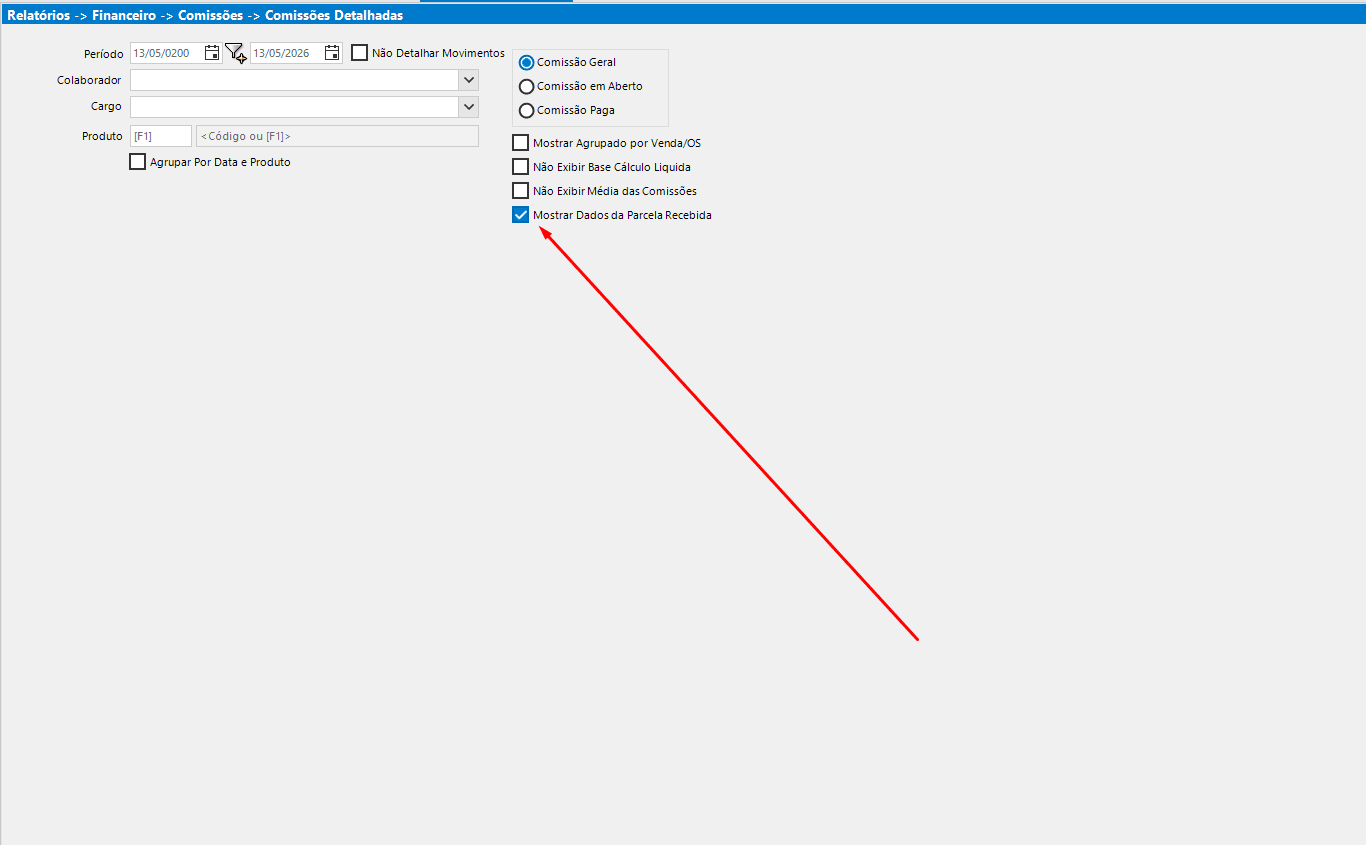Click the Colaborador label
The image size is (1366, 845).
[x=89, y=80]
